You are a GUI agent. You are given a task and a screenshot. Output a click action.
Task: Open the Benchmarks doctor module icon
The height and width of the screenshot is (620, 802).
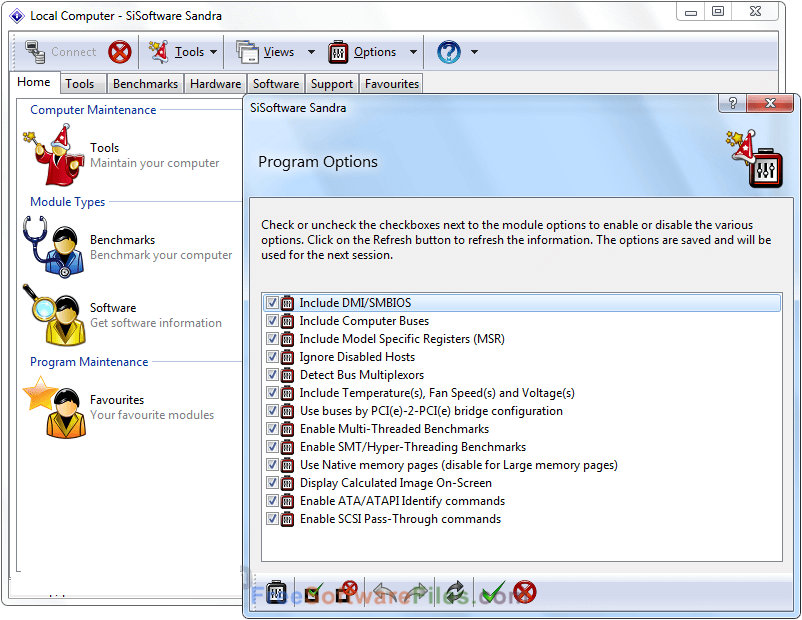click(x=53, y=247)
